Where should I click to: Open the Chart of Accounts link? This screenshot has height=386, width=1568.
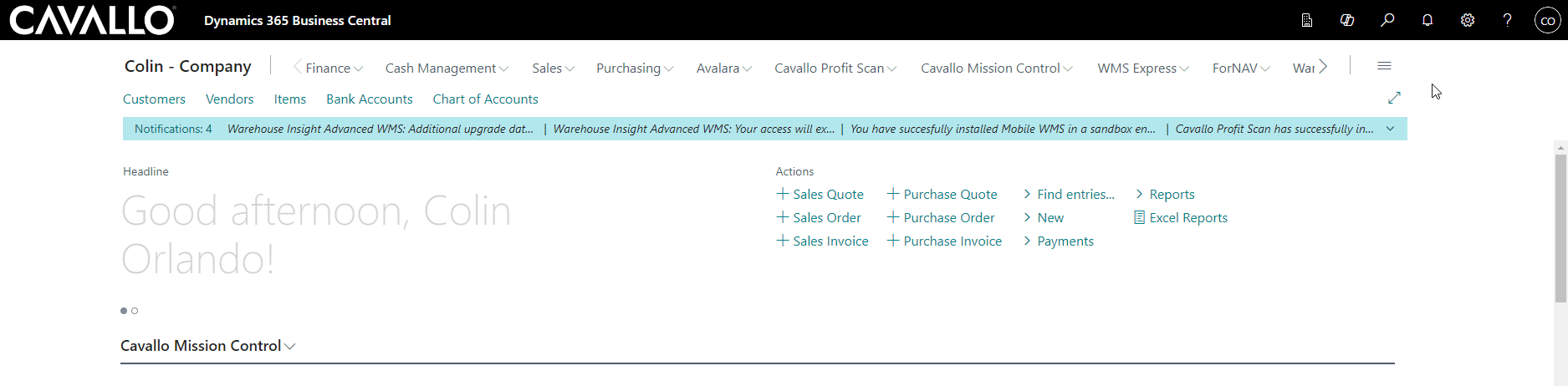(485, 99)
